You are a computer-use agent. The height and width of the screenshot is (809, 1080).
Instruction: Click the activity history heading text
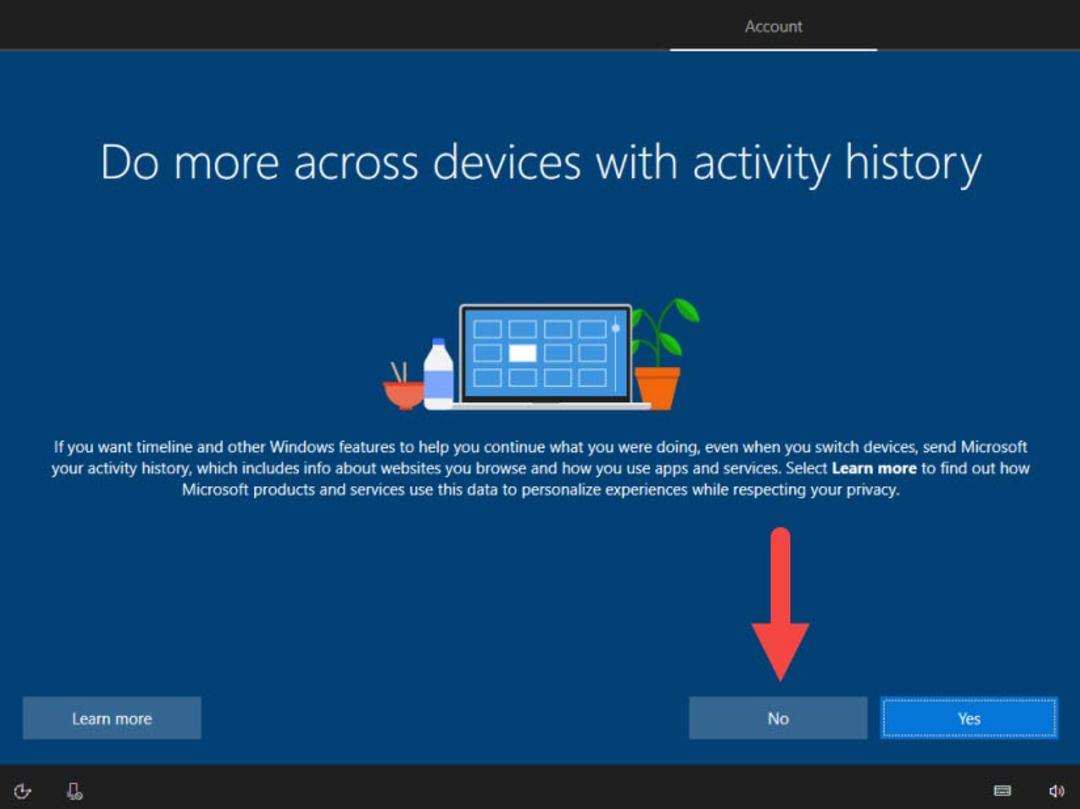[541, 162]
